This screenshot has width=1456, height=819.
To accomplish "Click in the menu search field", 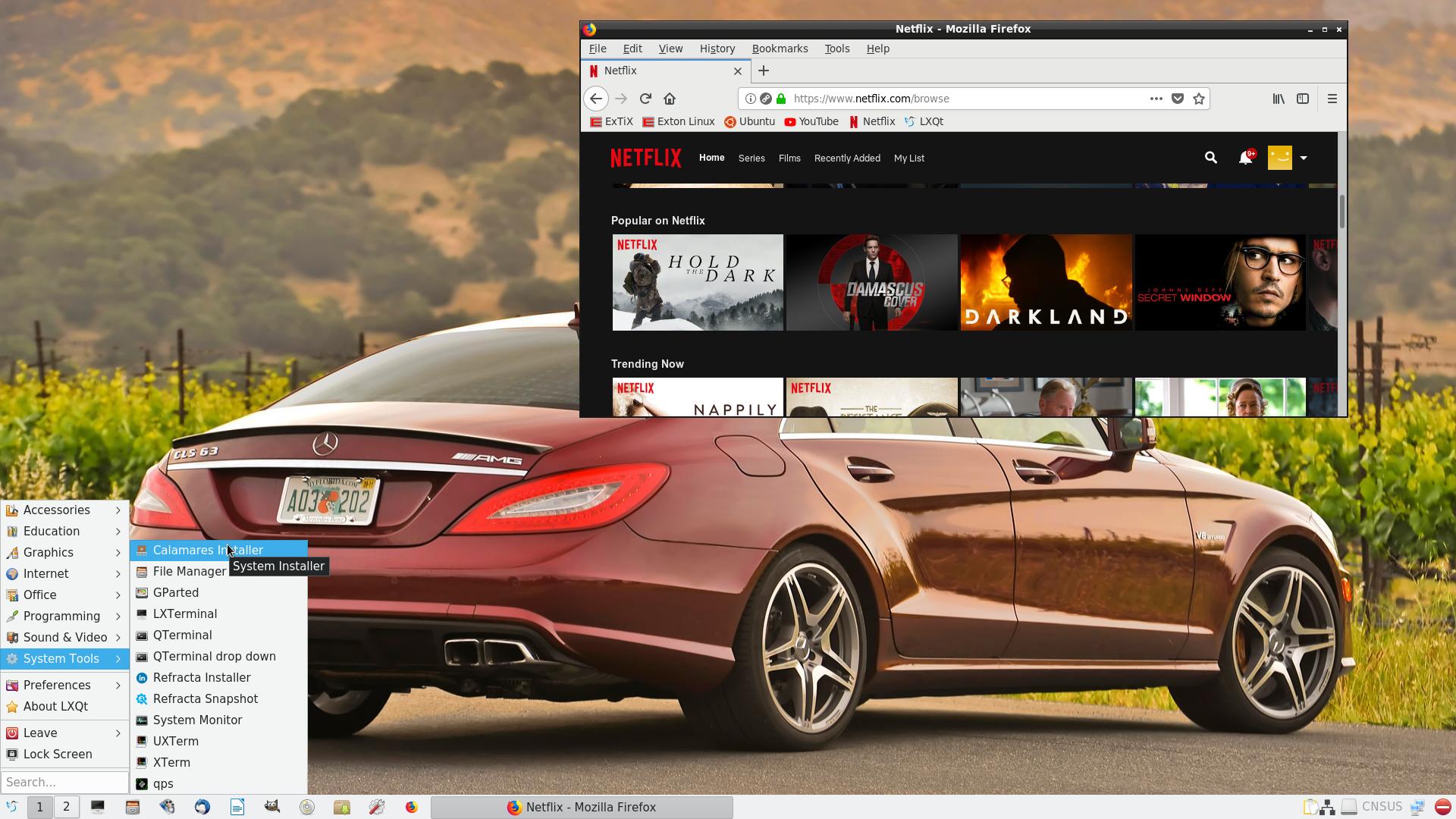I will [64, 782].
